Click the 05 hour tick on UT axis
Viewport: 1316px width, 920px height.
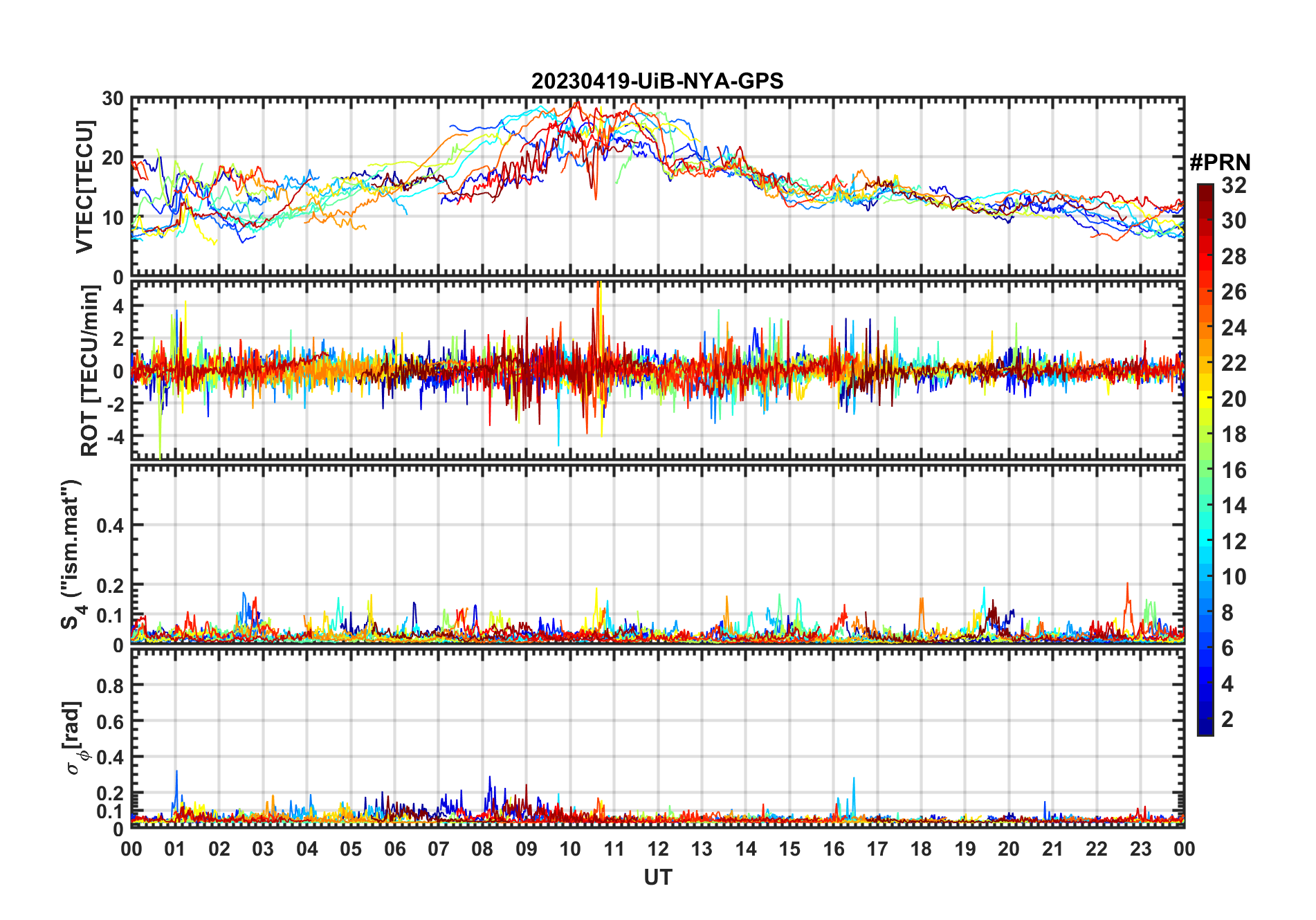[351, 849]
